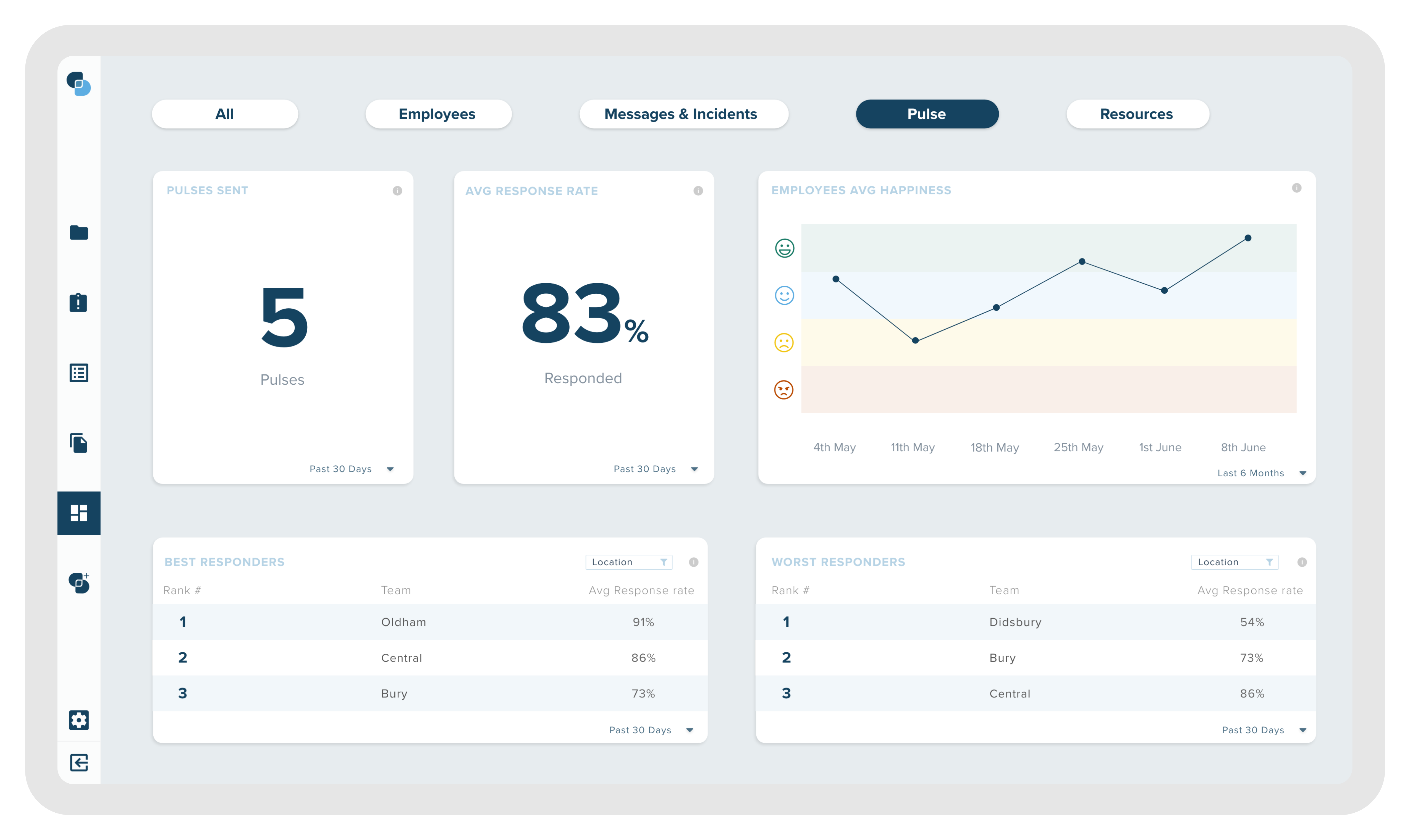Show info for Pulses Sent card
The width and height of the screenshot is (1410, 840).
(x=397, y=191)
